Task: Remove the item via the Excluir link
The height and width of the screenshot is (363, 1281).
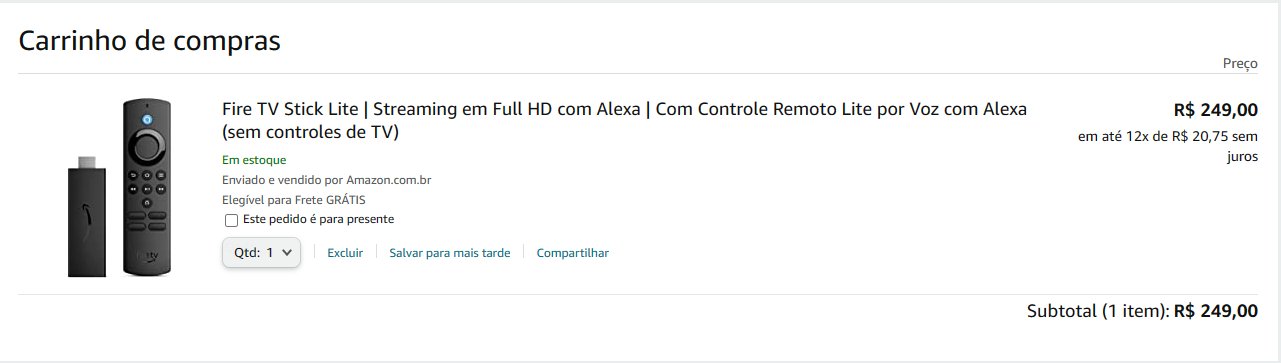Action: click(345, 253)
